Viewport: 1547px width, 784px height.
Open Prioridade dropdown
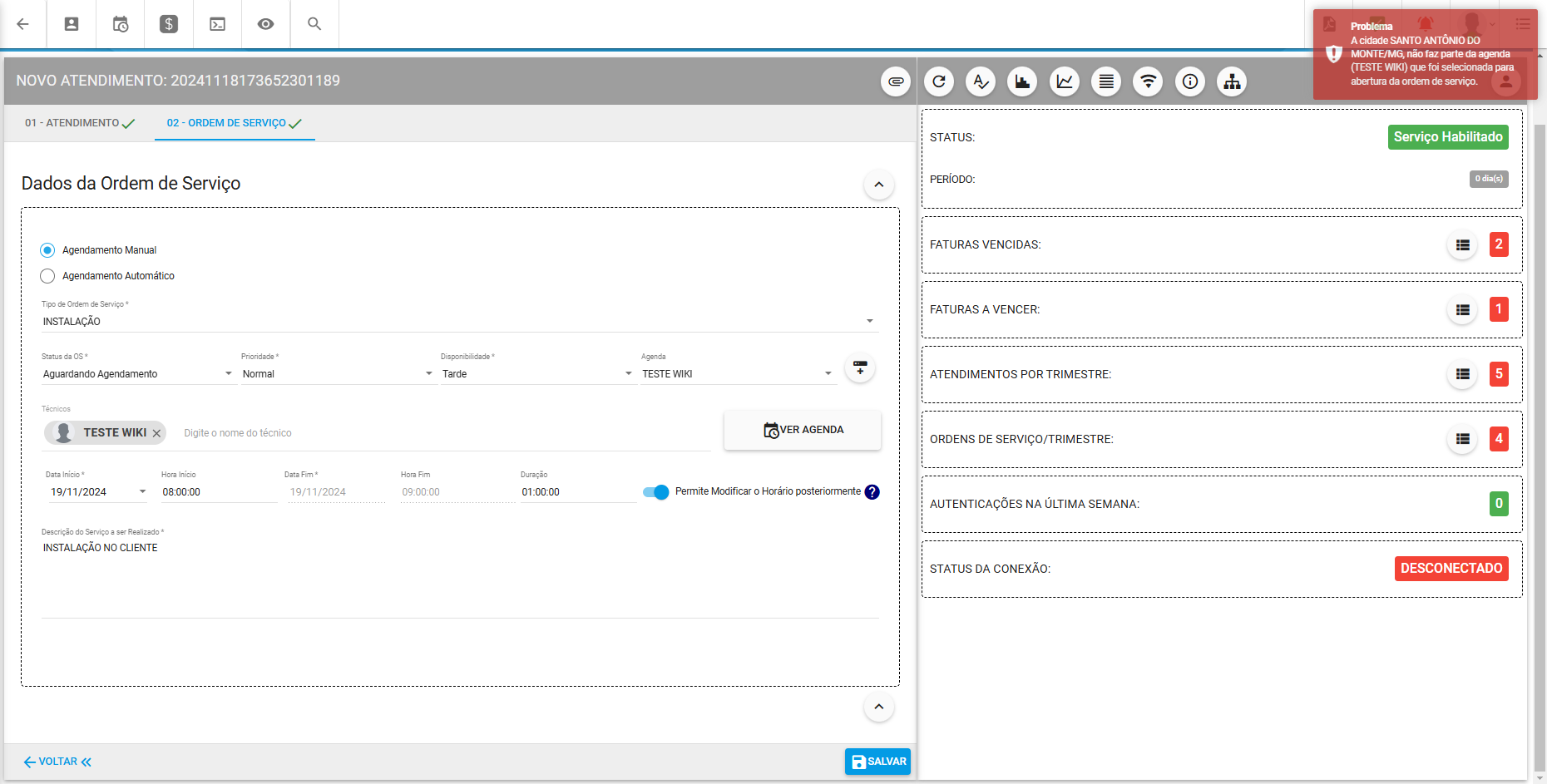(x=339, y=374)
